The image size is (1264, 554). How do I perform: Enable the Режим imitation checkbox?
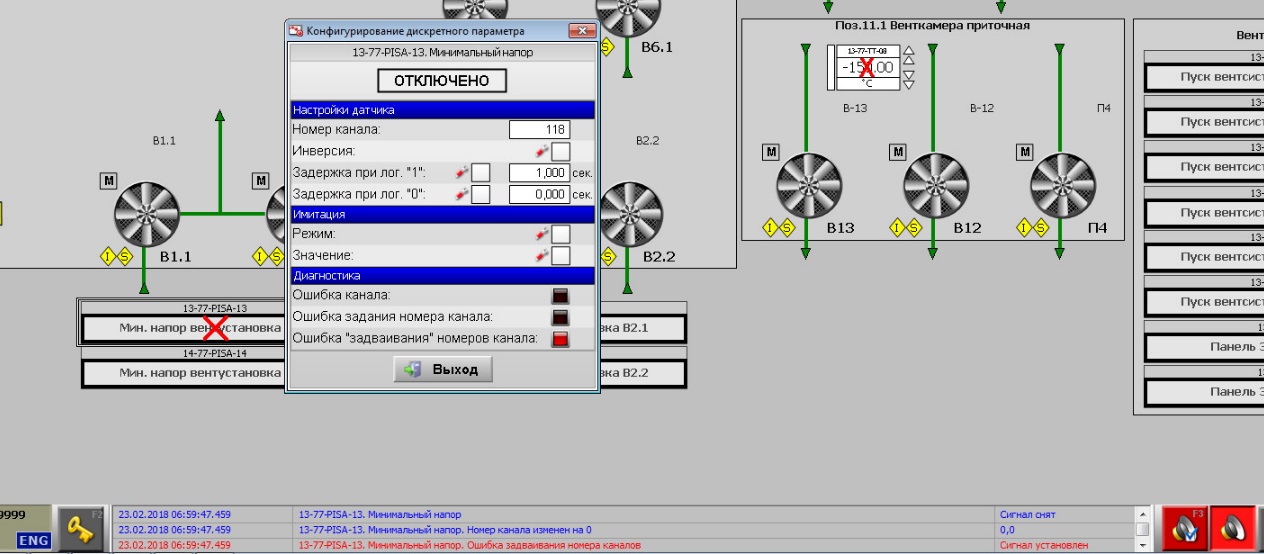[561, 234]
